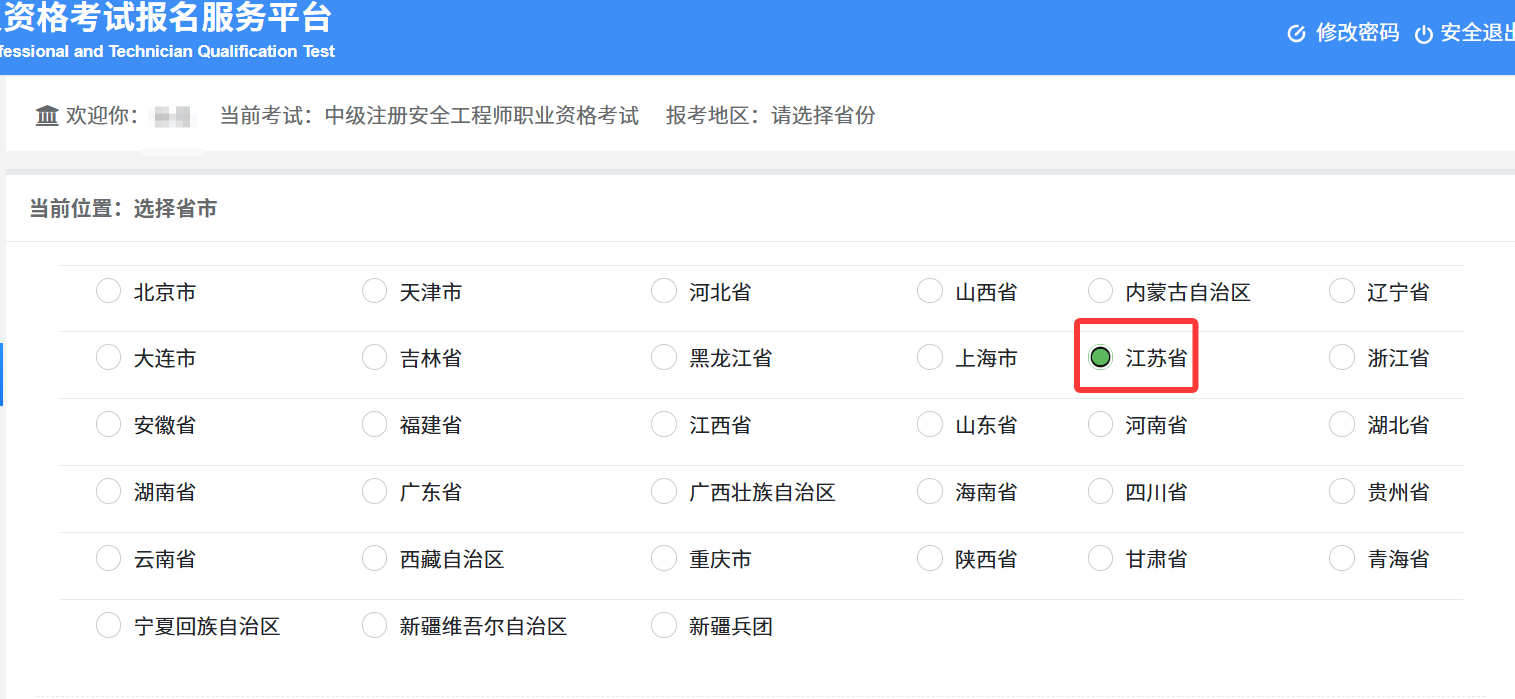Choose 宁夏回族自治区 in the last row
Screen dimensions: 1515x699
tap(108, 624)
